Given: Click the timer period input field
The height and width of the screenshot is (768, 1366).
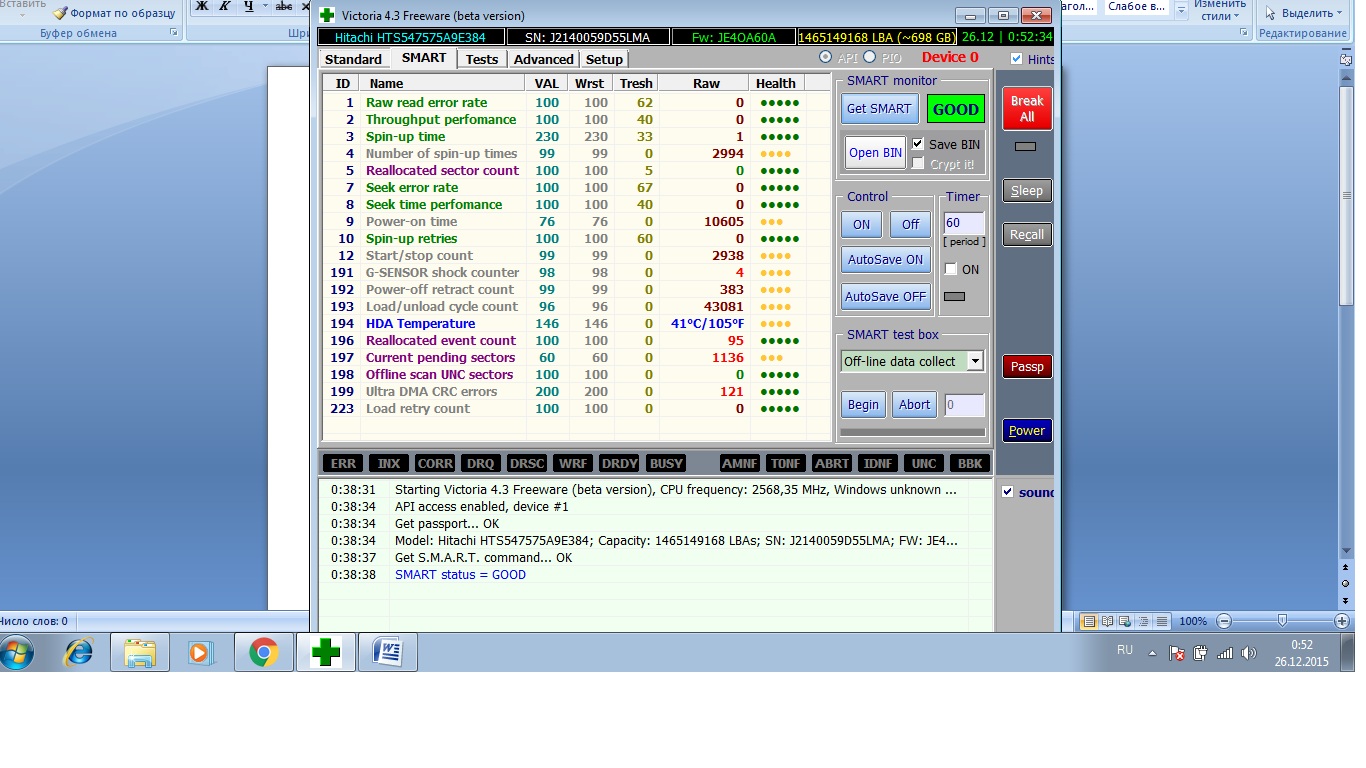Looking at the screenshot, I should coord(964,224).
